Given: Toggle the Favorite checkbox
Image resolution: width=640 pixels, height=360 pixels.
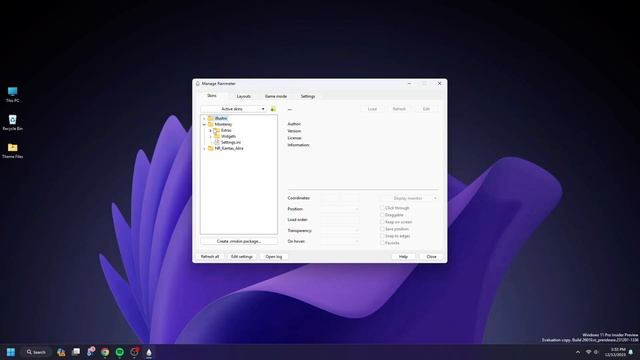Looking at the screenshot, I should 382,243.
